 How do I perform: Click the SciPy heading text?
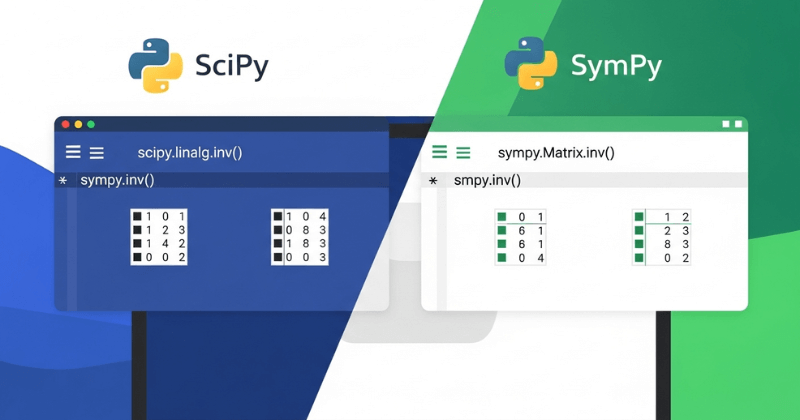pos(232,66)
